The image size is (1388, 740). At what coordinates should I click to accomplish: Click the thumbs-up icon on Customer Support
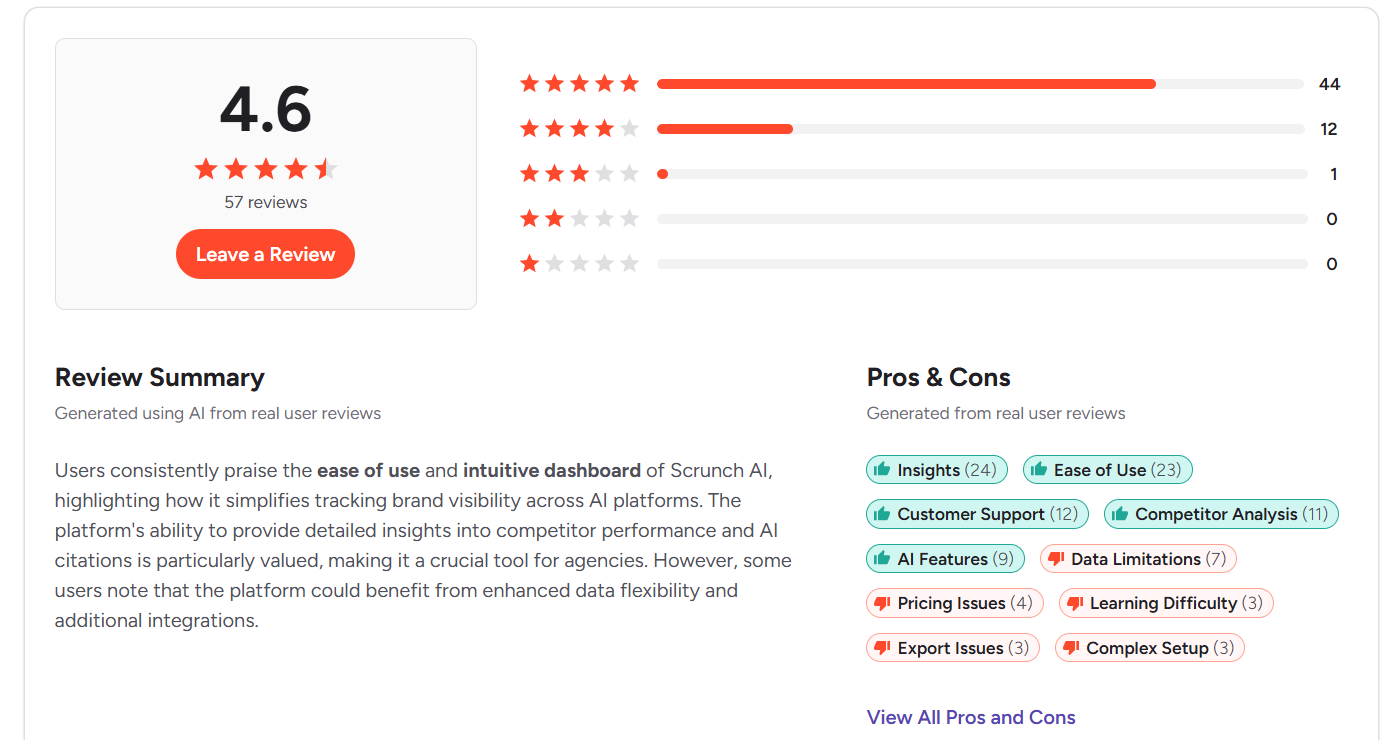point(883,513)
